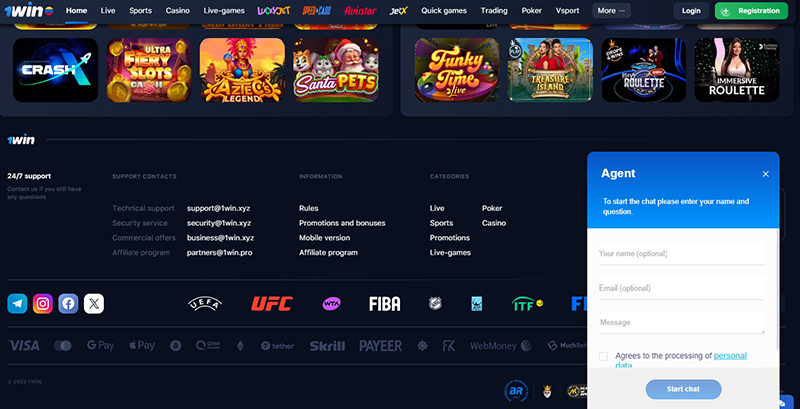Viewport: 800px width, 409px height.
Task: Close the Agent chat widget
Action: click(x=766, y=174)
